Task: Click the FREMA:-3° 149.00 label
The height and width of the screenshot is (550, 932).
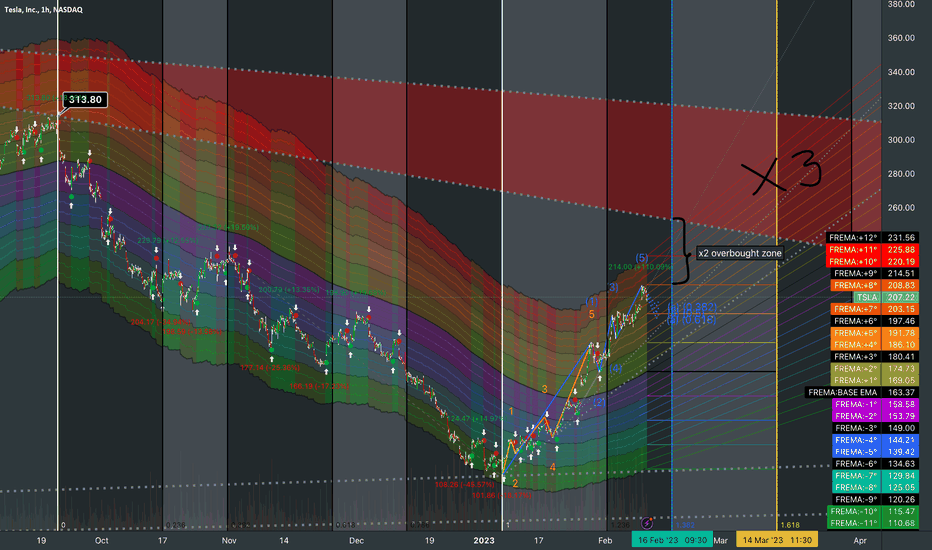Action: point(874,428)
